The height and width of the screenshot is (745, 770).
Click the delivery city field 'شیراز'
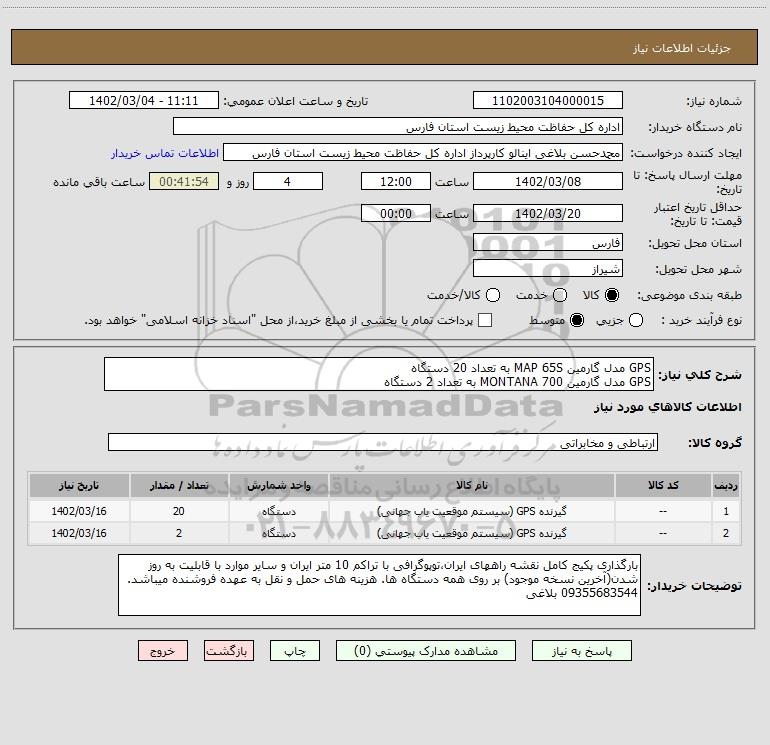tap(548, 268)
